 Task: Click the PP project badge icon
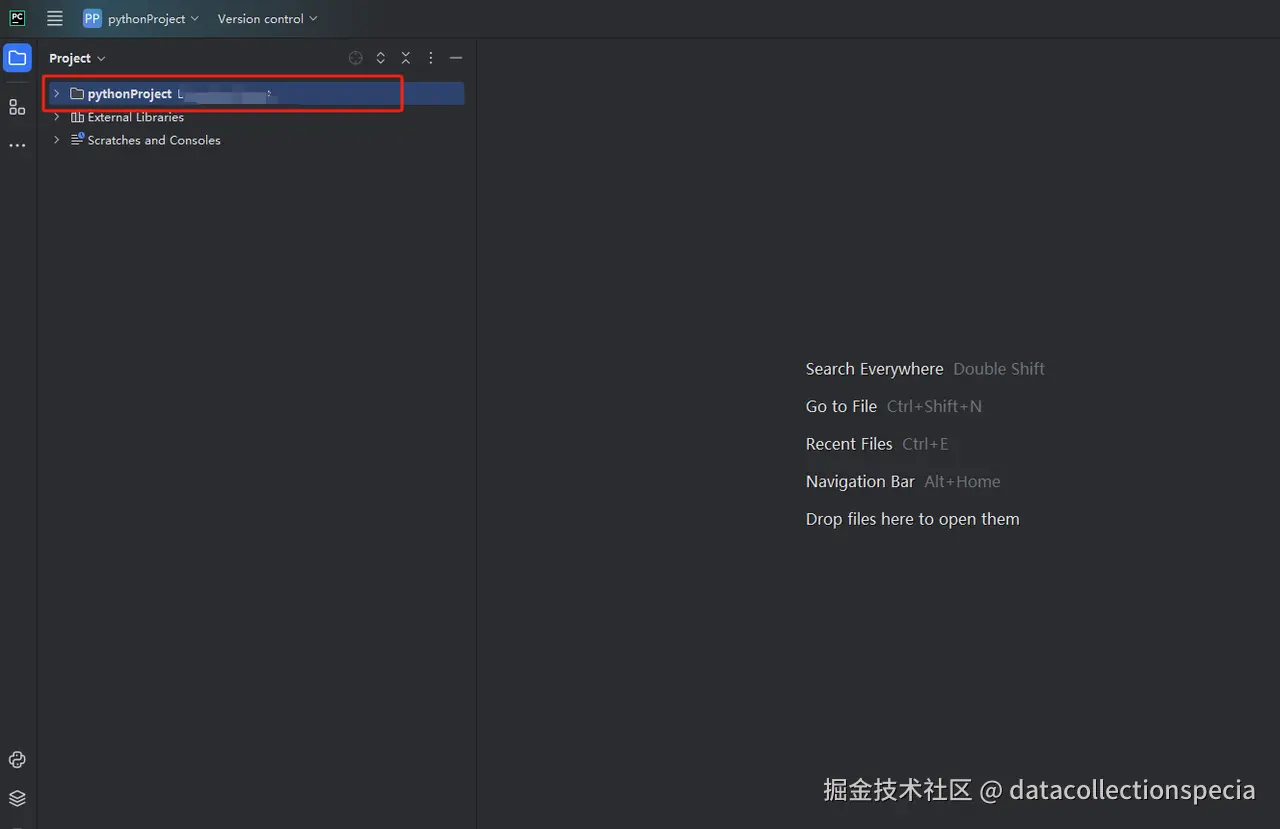click(x=92, y=18)
